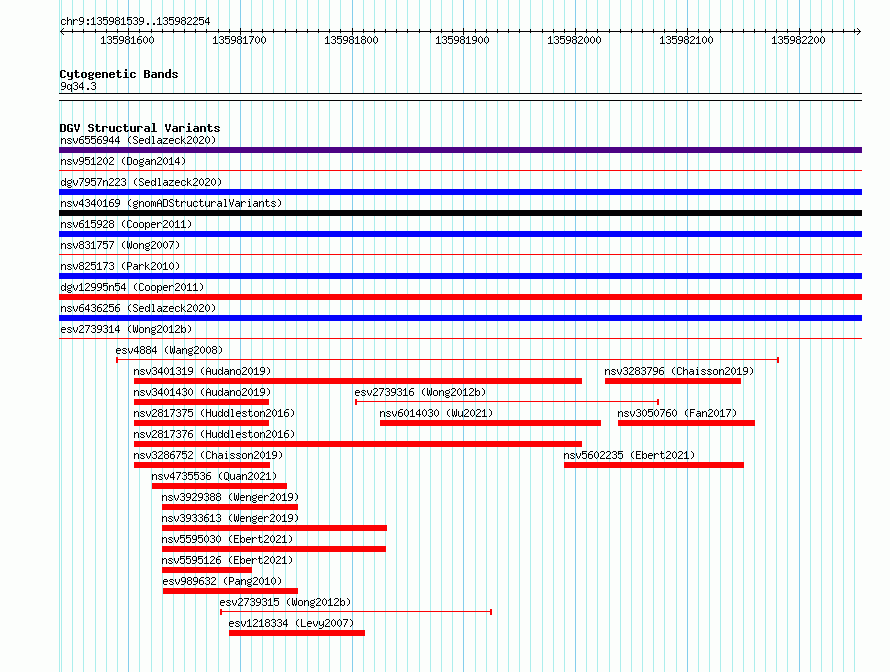Click the 135981600 ruler label
Screen dimensions: 890x672
pos(127,40)
